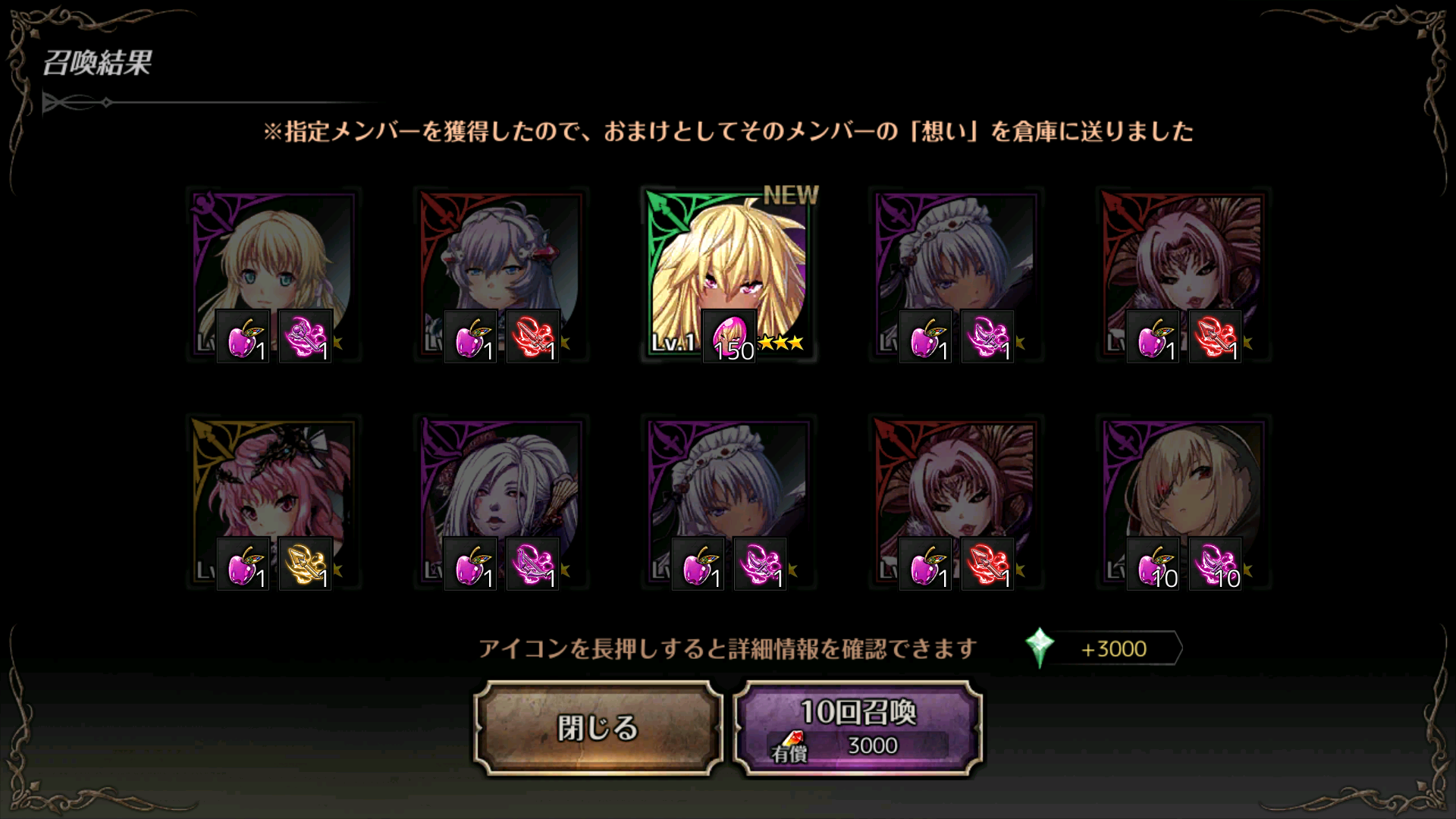Select the blonde girl portrait in purple frame

[x=273, y=275]
